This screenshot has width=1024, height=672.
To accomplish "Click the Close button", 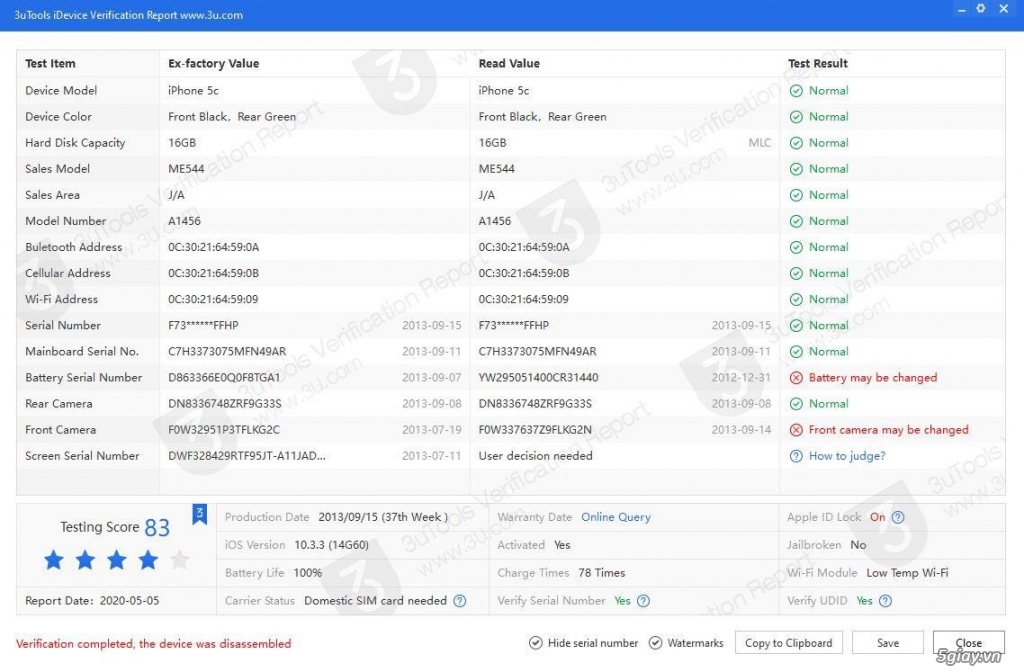I will [x=968, y=643].
